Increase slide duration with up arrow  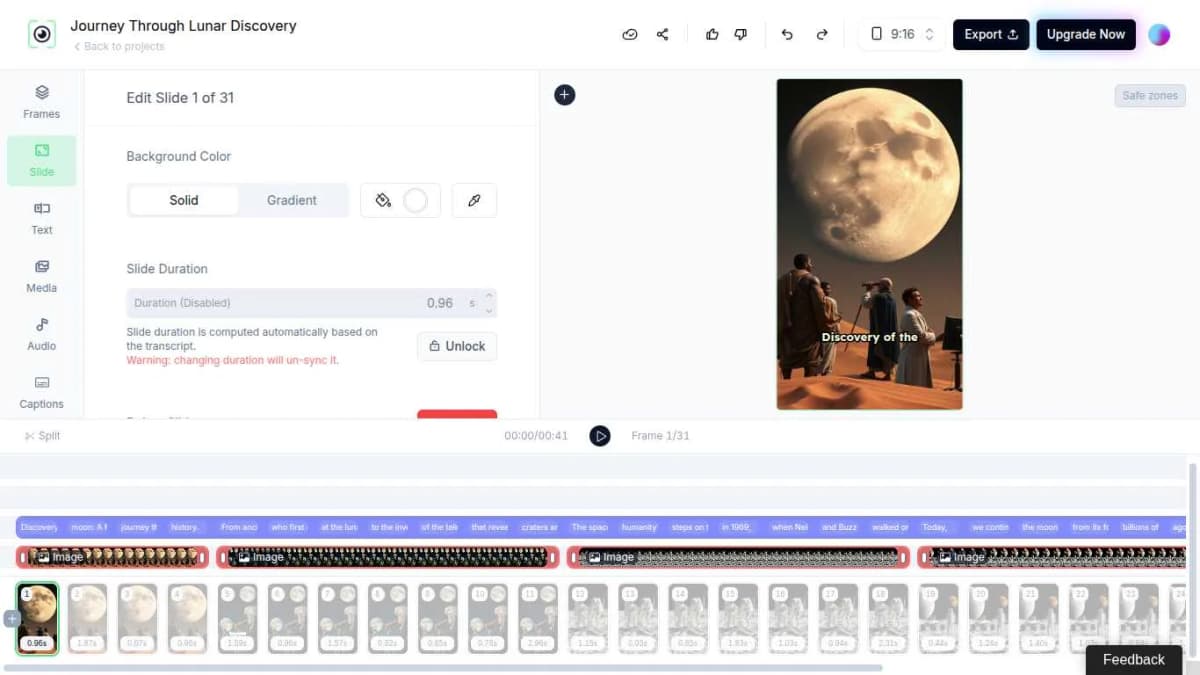(x=489, y=296)
